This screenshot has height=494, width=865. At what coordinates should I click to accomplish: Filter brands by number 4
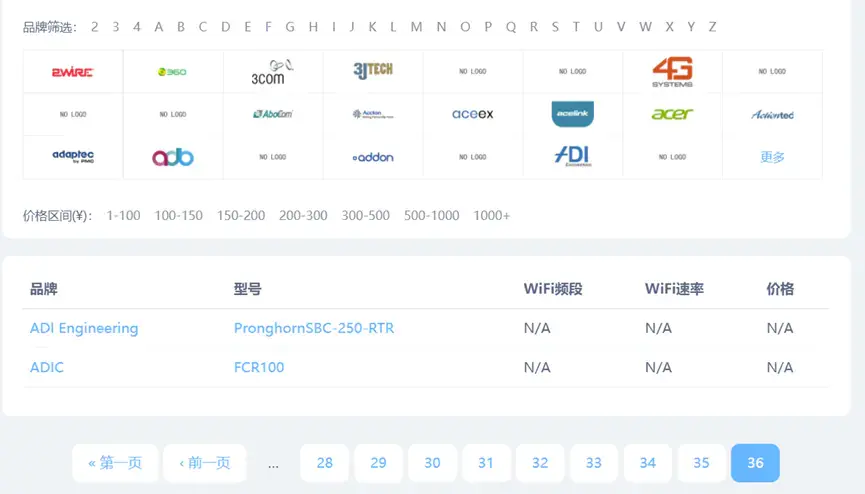(x=137, y=26)
